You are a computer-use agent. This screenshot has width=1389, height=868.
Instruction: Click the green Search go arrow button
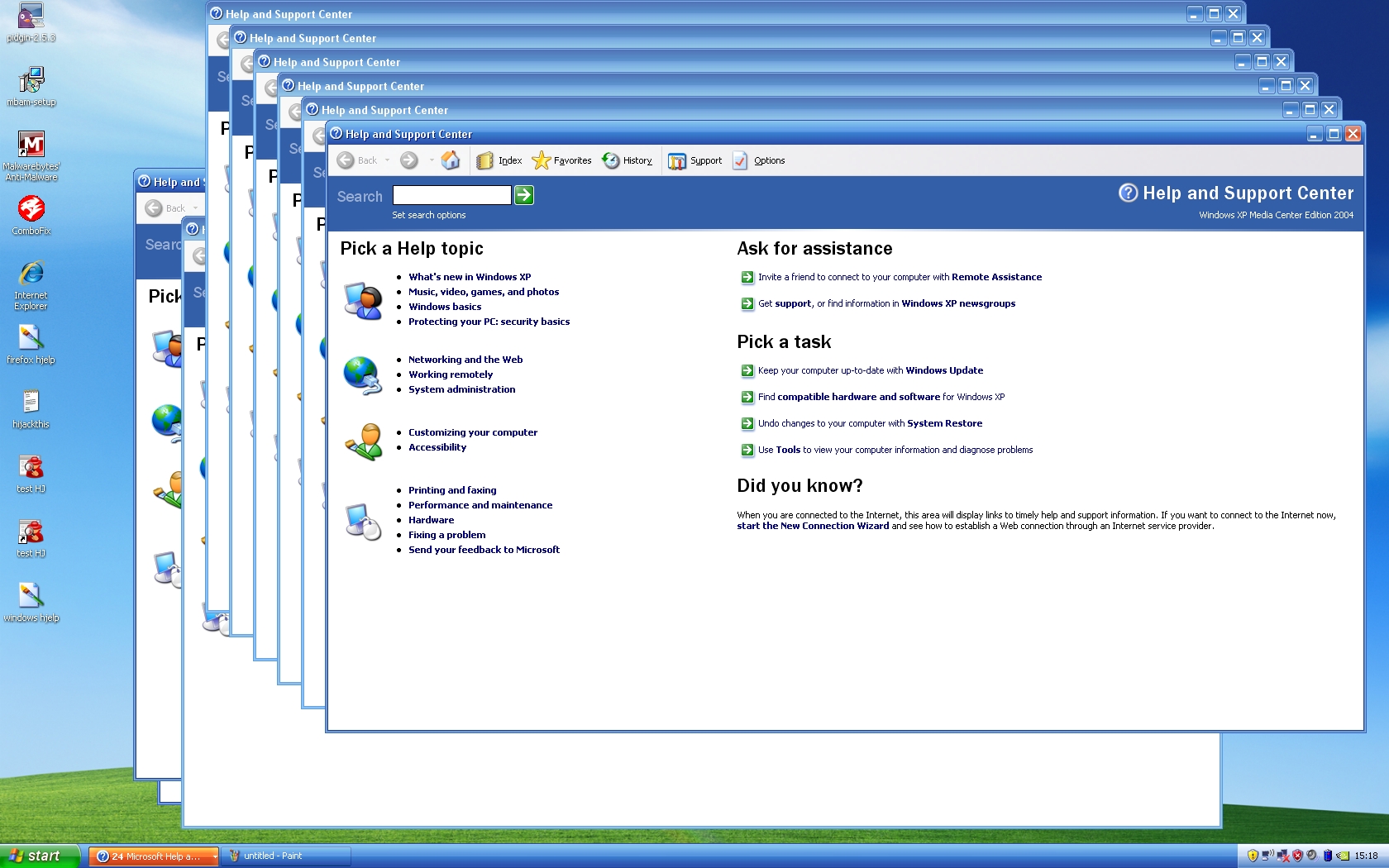[524, 195]
